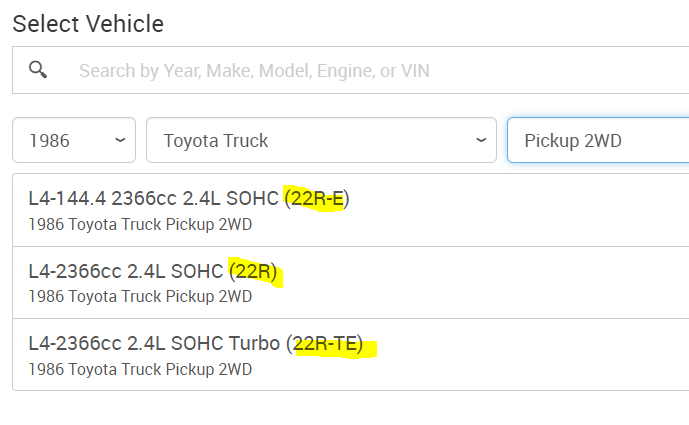Click the highlighted 22R-E engine code

coord(317,198)
